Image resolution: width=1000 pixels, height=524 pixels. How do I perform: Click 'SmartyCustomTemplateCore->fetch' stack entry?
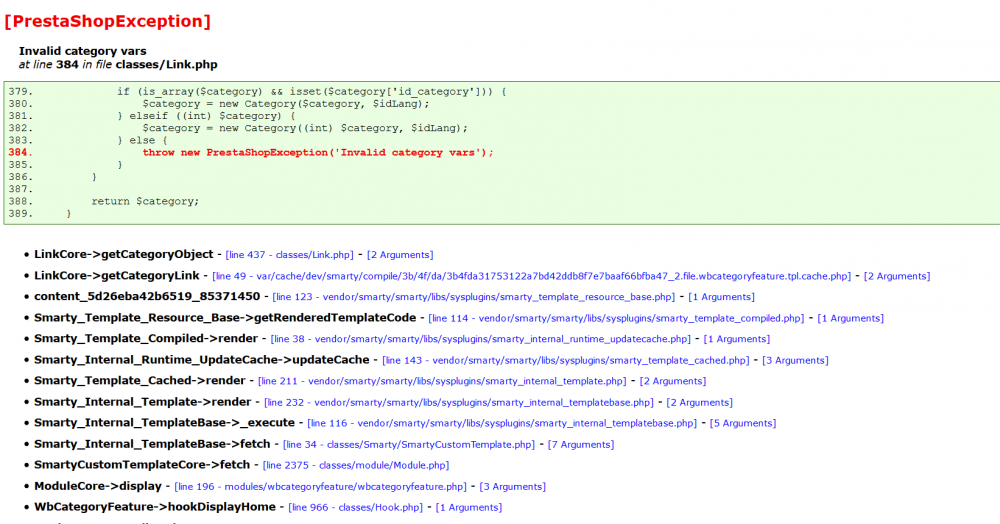142,465
